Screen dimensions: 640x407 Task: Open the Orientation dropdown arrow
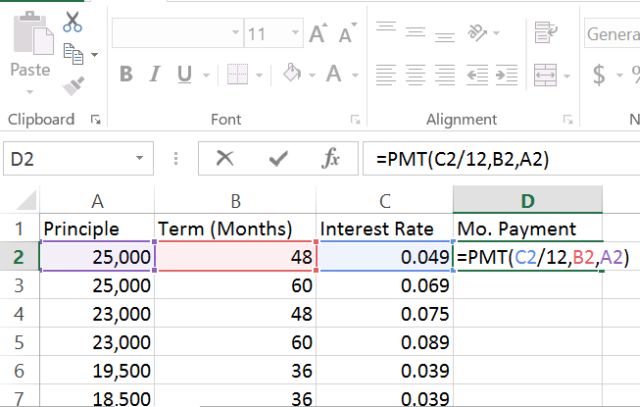[497, 33]
